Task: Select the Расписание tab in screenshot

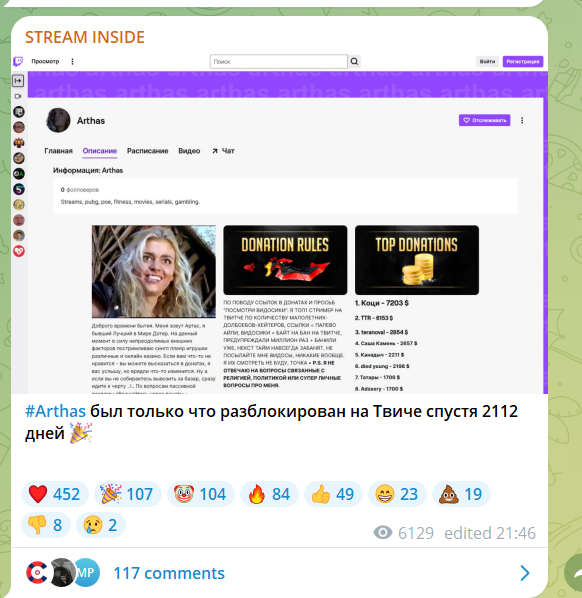Action: 148,151
